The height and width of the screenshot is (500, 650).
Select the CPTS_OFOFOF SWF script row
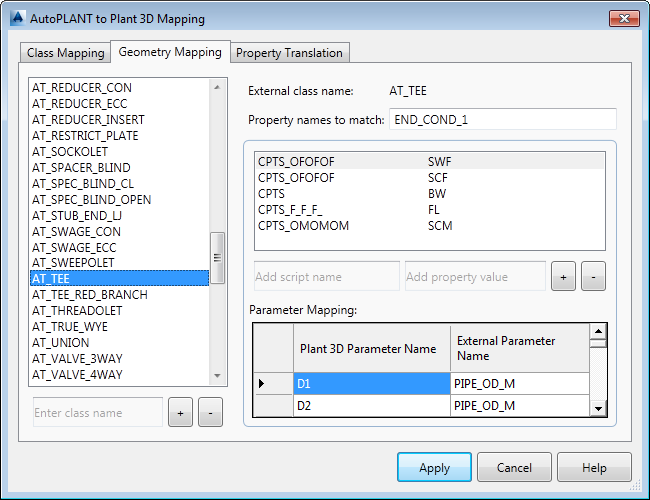click(x=429, y=161)
